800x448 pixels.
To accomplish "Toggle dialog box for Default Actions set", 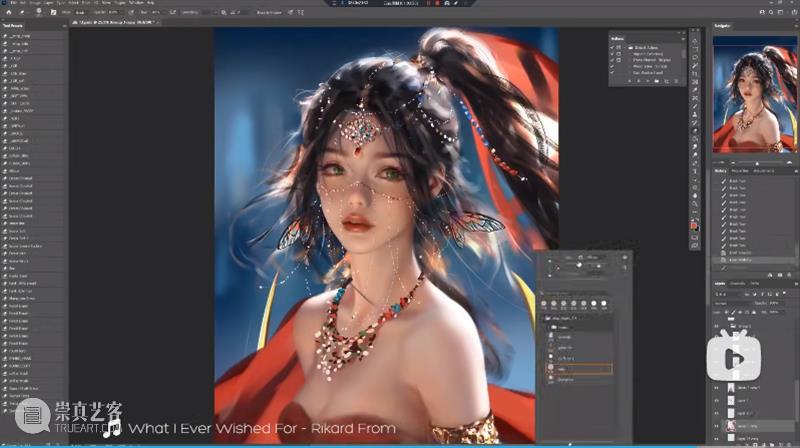I will 618,47.
